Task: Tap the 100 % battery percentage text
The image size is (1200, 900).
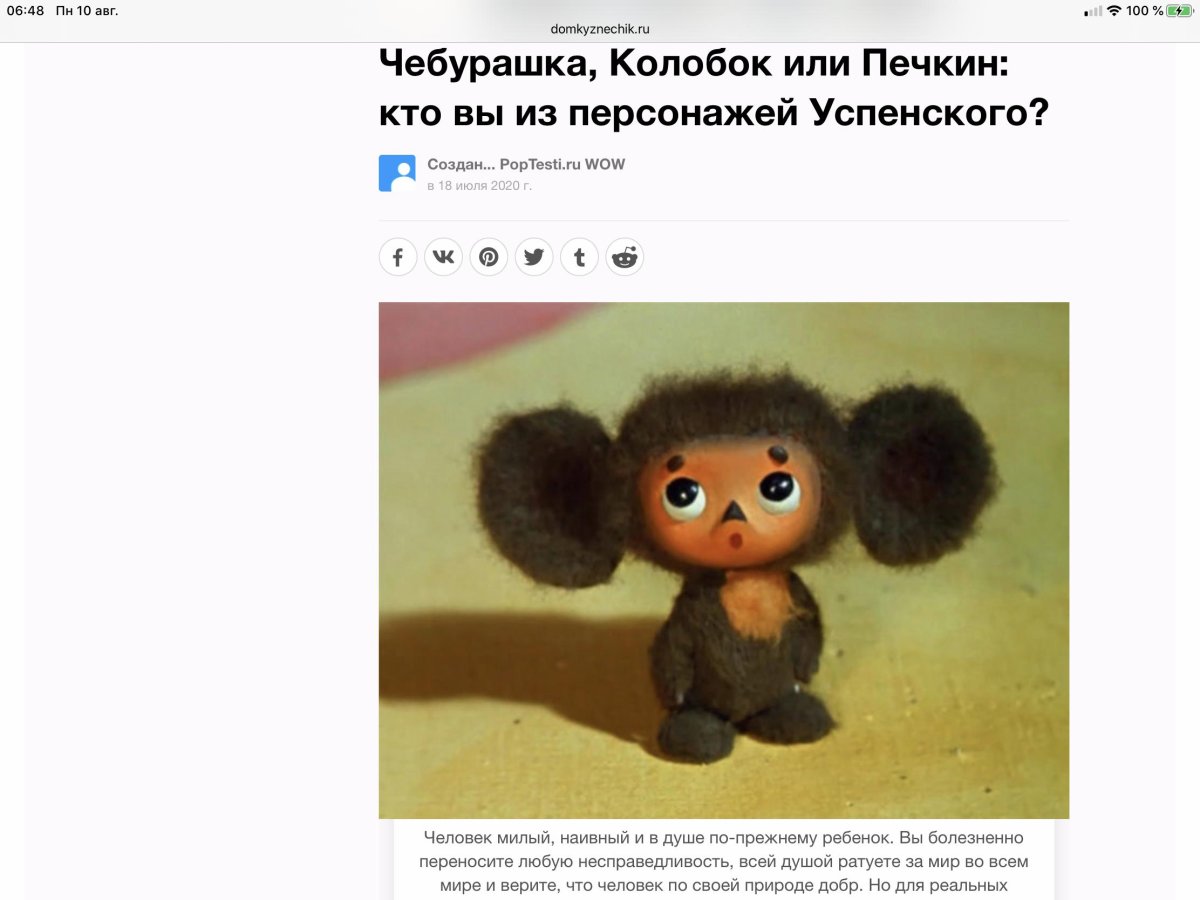Action: click(x=1145, y=11)
